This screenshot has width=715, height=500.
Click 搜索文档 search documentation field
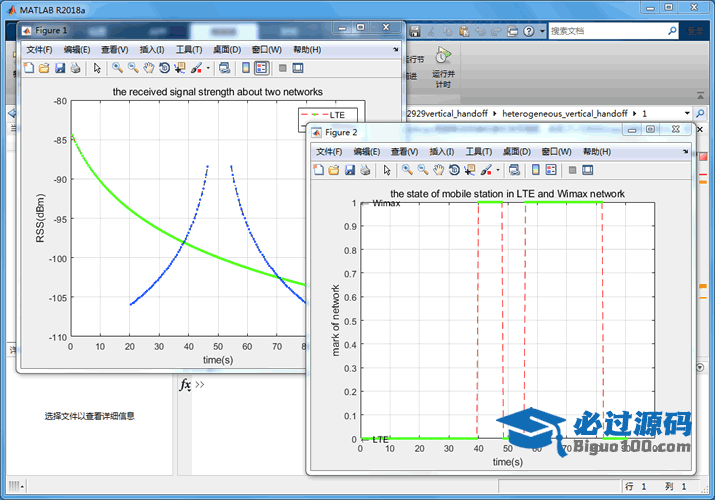(x=613, y=31)
